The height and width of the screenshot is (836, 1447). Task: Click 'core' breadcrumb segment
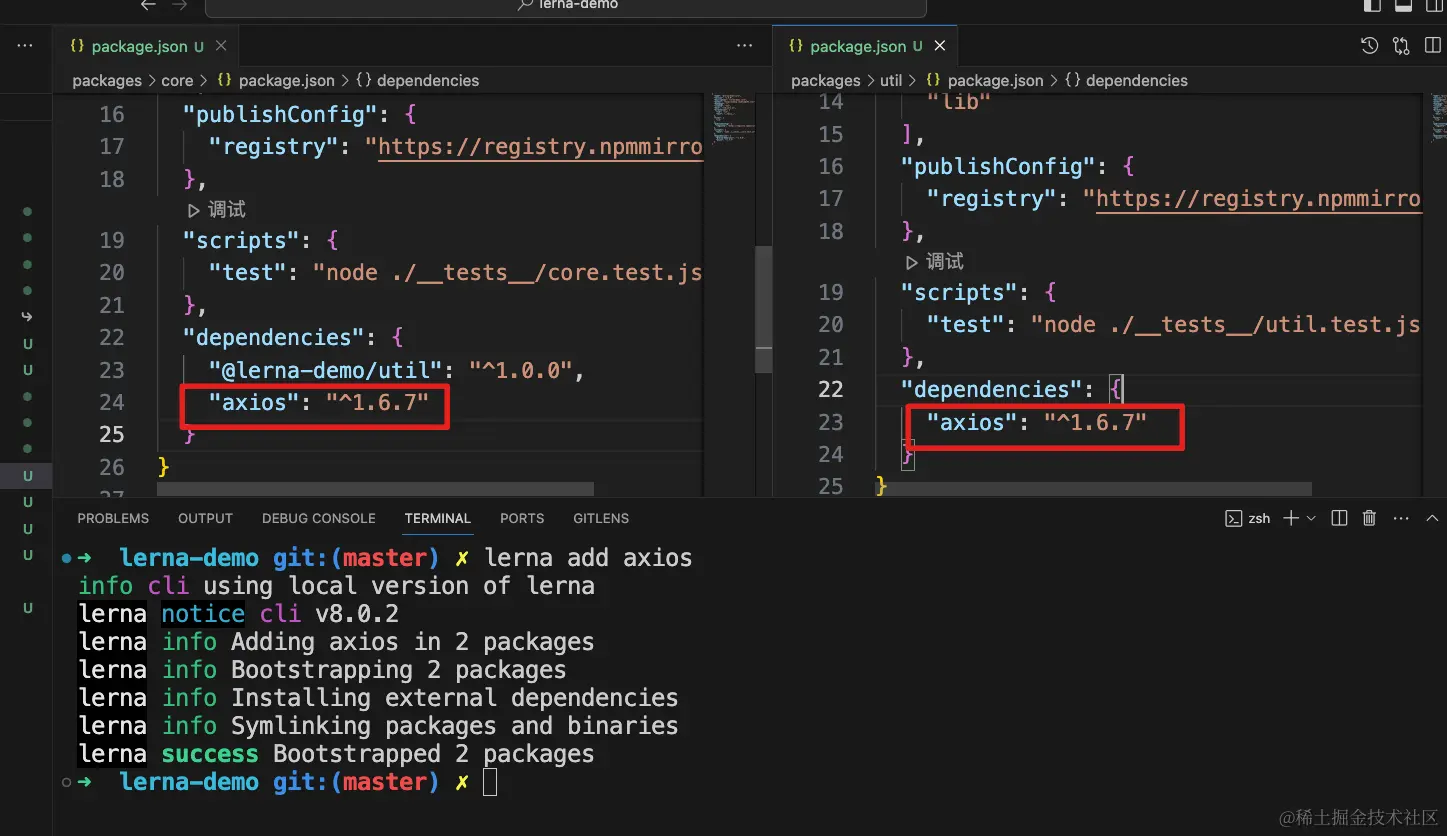tap(177, 80)
